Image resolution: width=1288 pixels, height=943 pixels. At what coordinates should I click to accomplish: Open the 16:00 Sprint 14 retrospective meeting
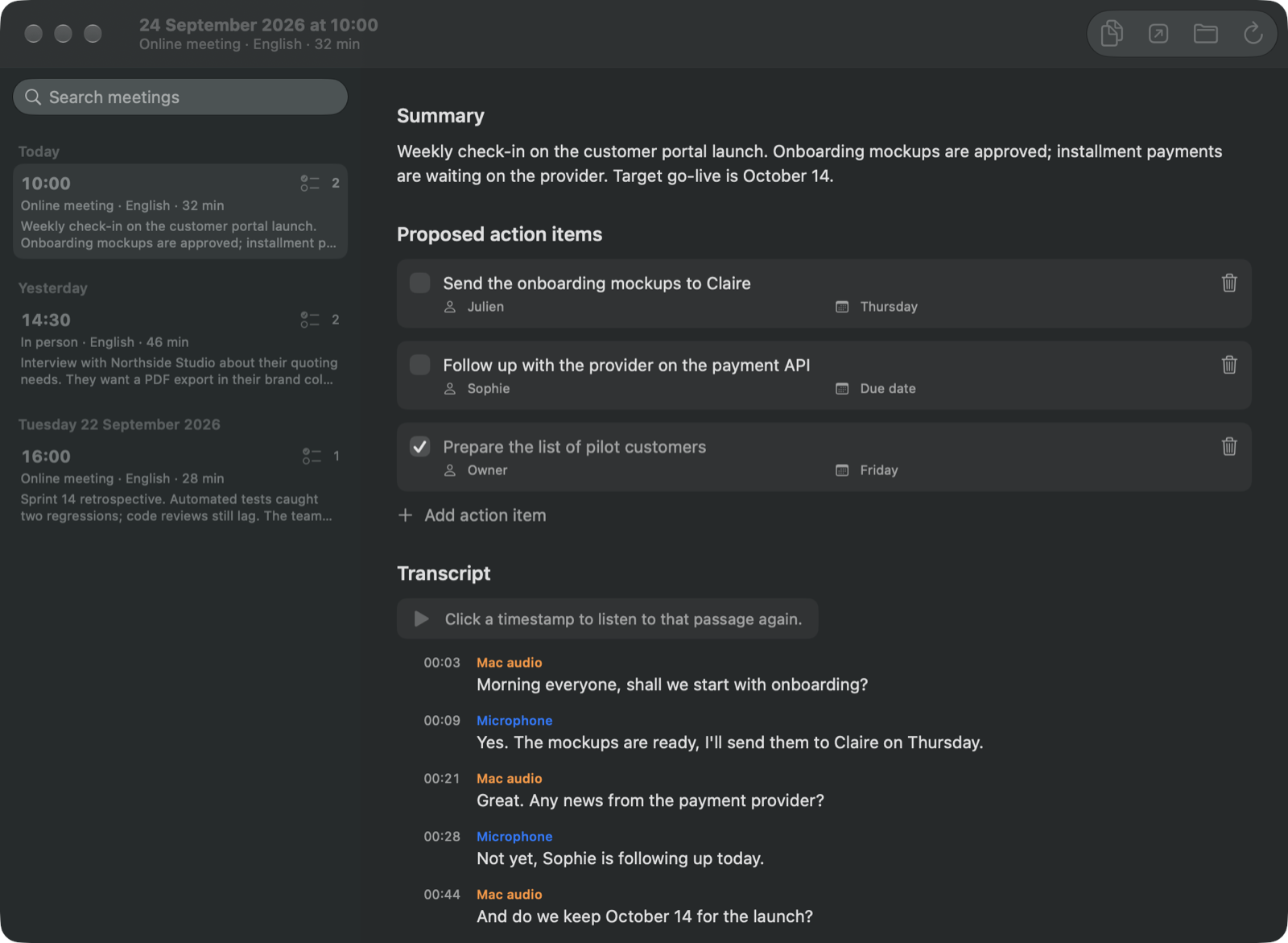point(180,485)
